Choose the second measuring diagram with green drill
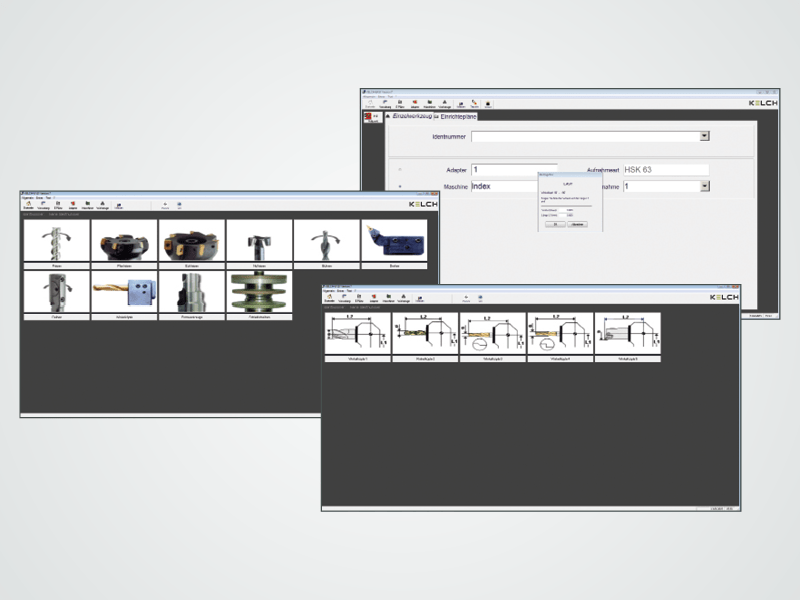The width and height of the screenshot is (800, 600). [x=425, y=334]
